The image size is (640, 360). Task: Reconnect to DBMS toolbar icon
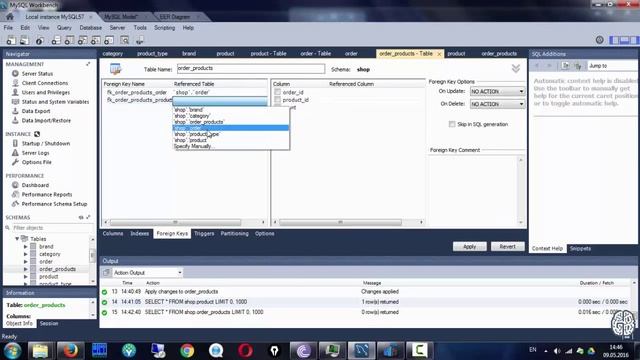[x=140, y=40]
